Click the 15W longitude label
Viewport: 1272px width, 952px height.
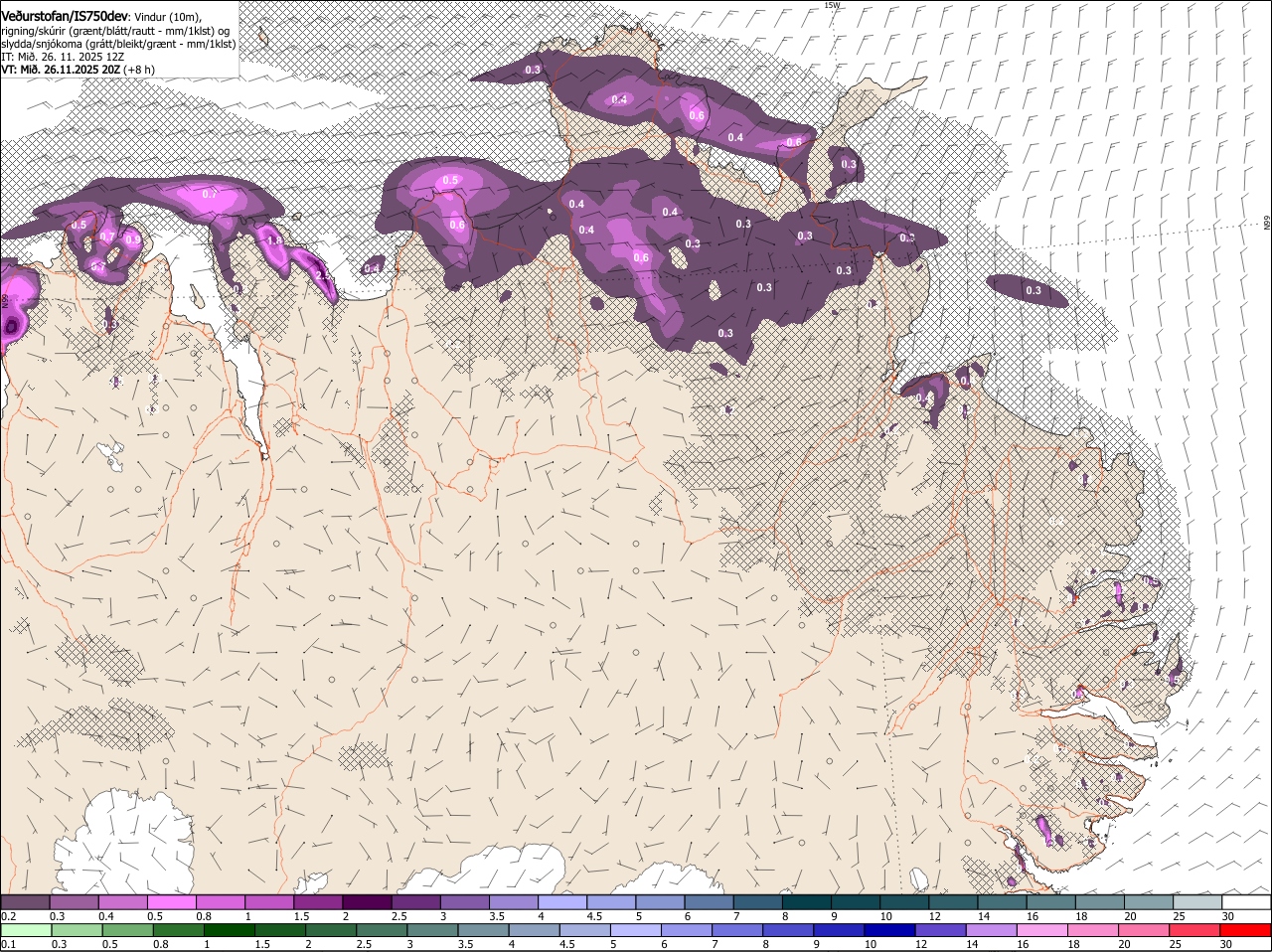[x=833, y=5]
